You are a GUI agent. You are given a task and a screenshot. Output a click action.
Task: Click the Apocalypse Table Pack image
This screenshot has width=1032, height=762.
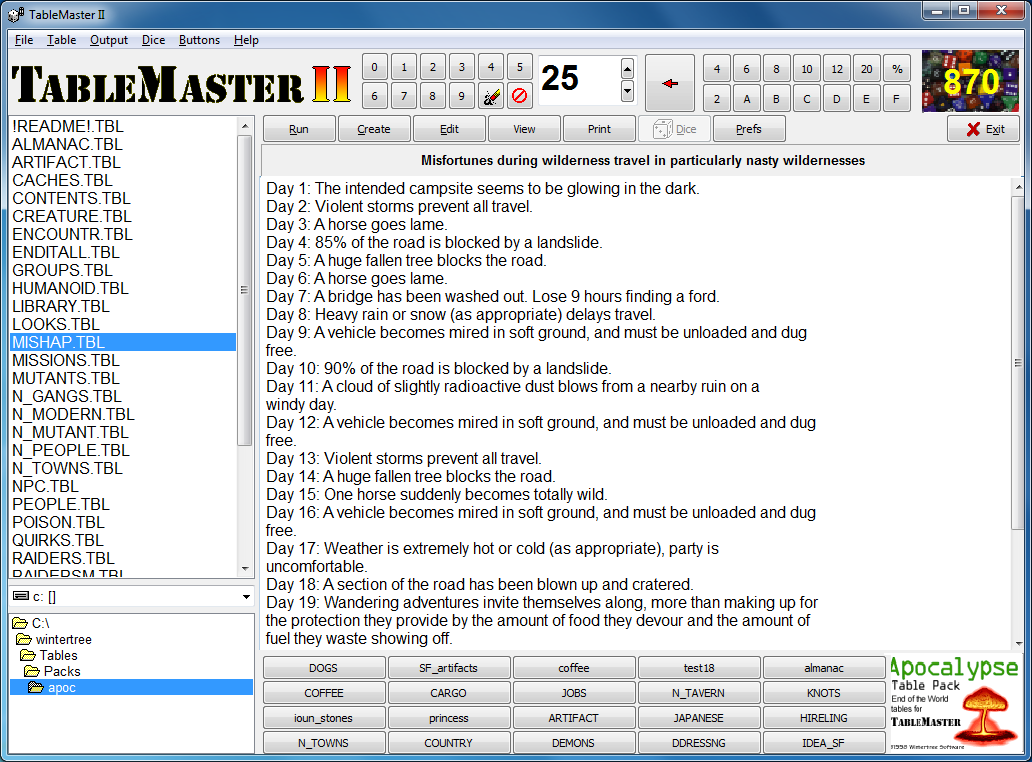(955, 703)
